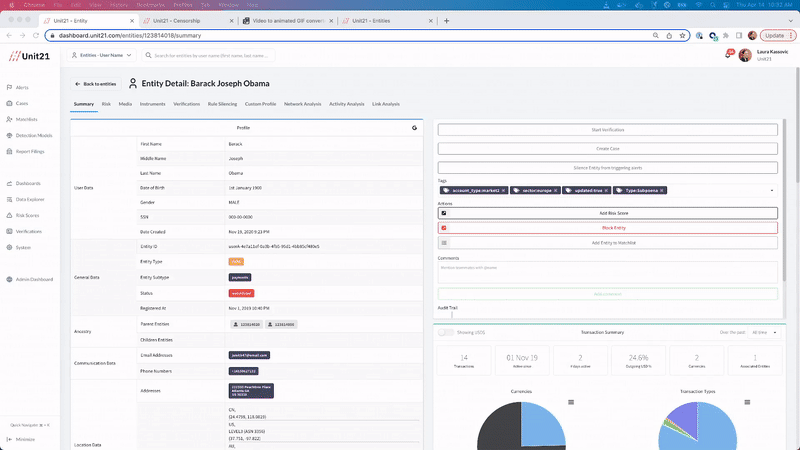
Task: Remove the sector:europe tag
Action: (556, 190)
